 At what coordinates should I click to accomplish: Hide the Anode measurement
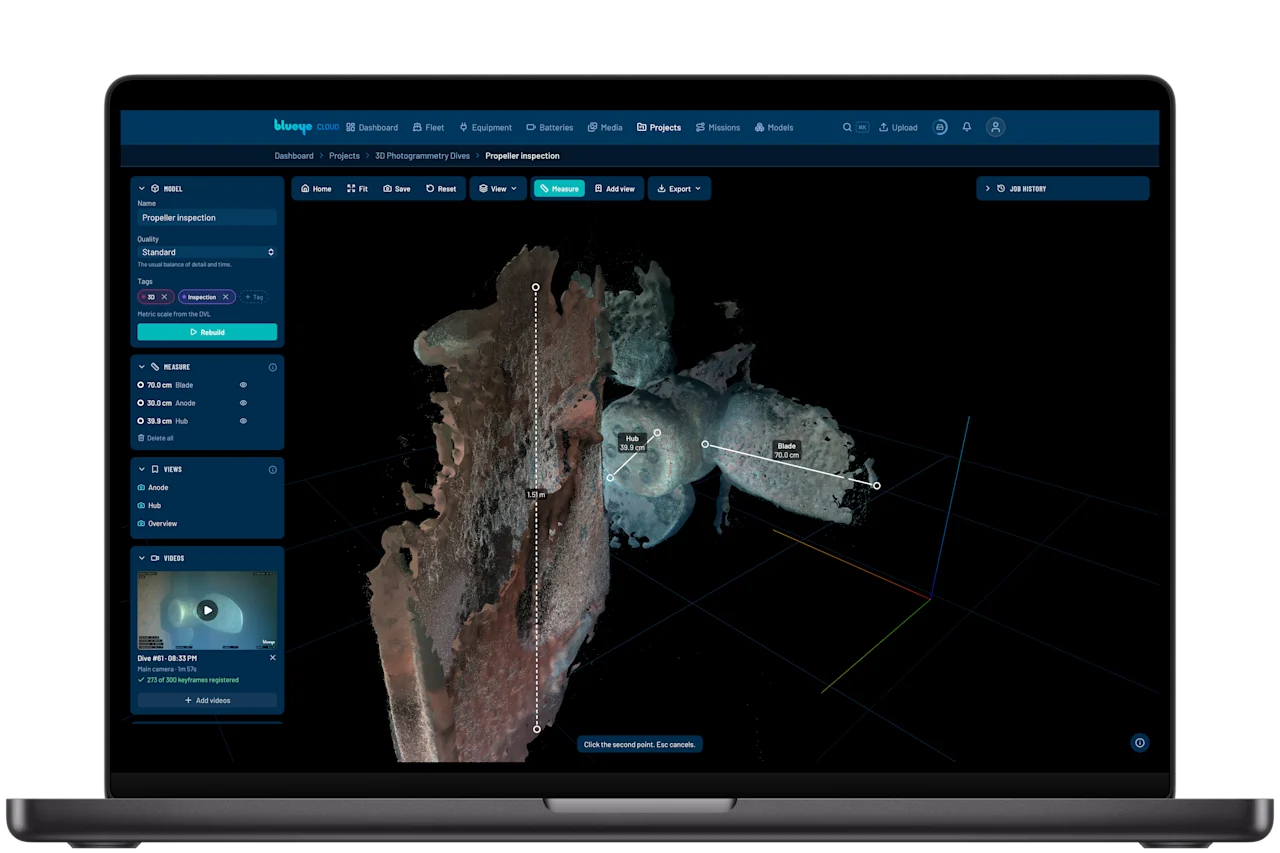pos(243,403)
